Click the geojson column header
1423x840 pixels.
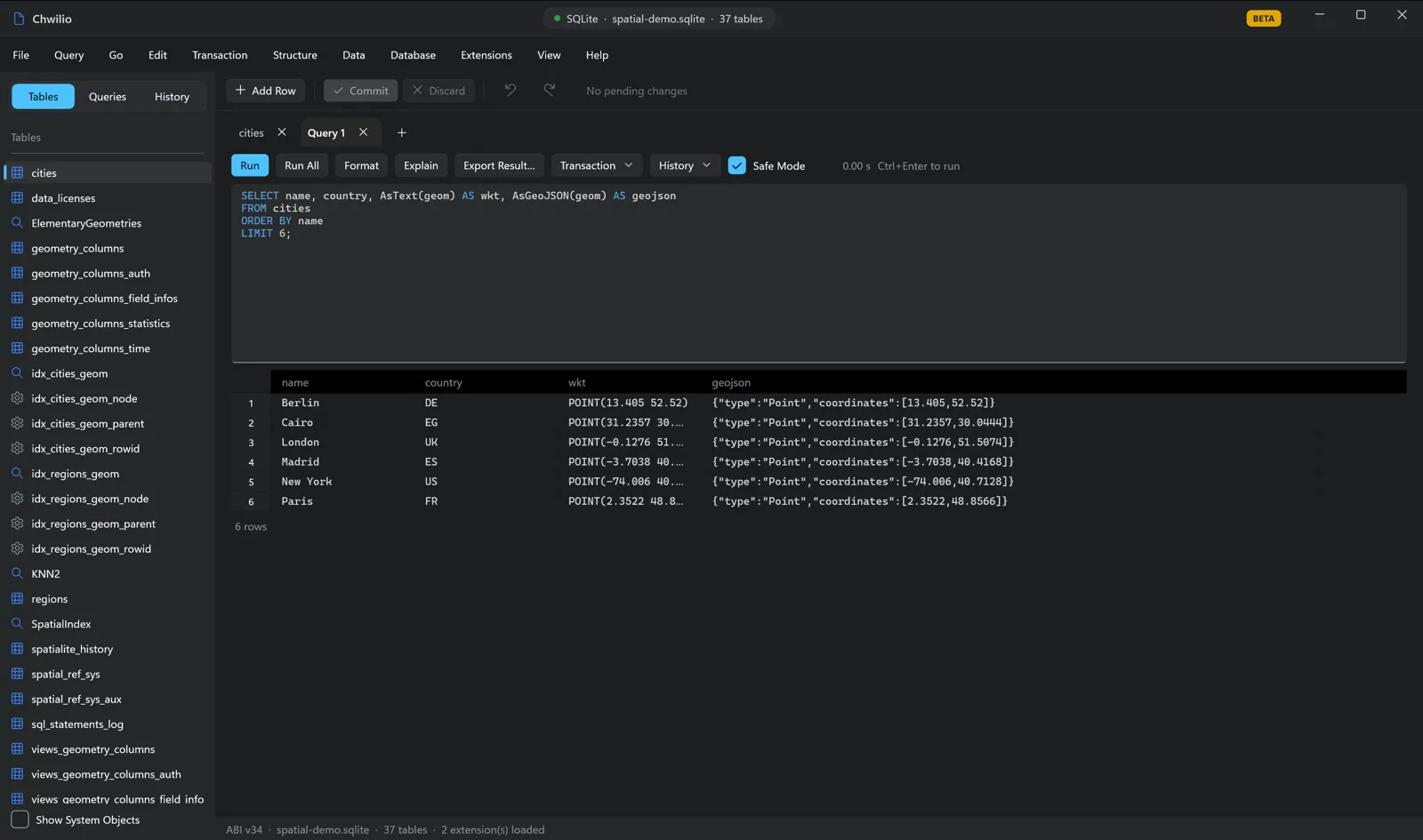coord(731,382)
